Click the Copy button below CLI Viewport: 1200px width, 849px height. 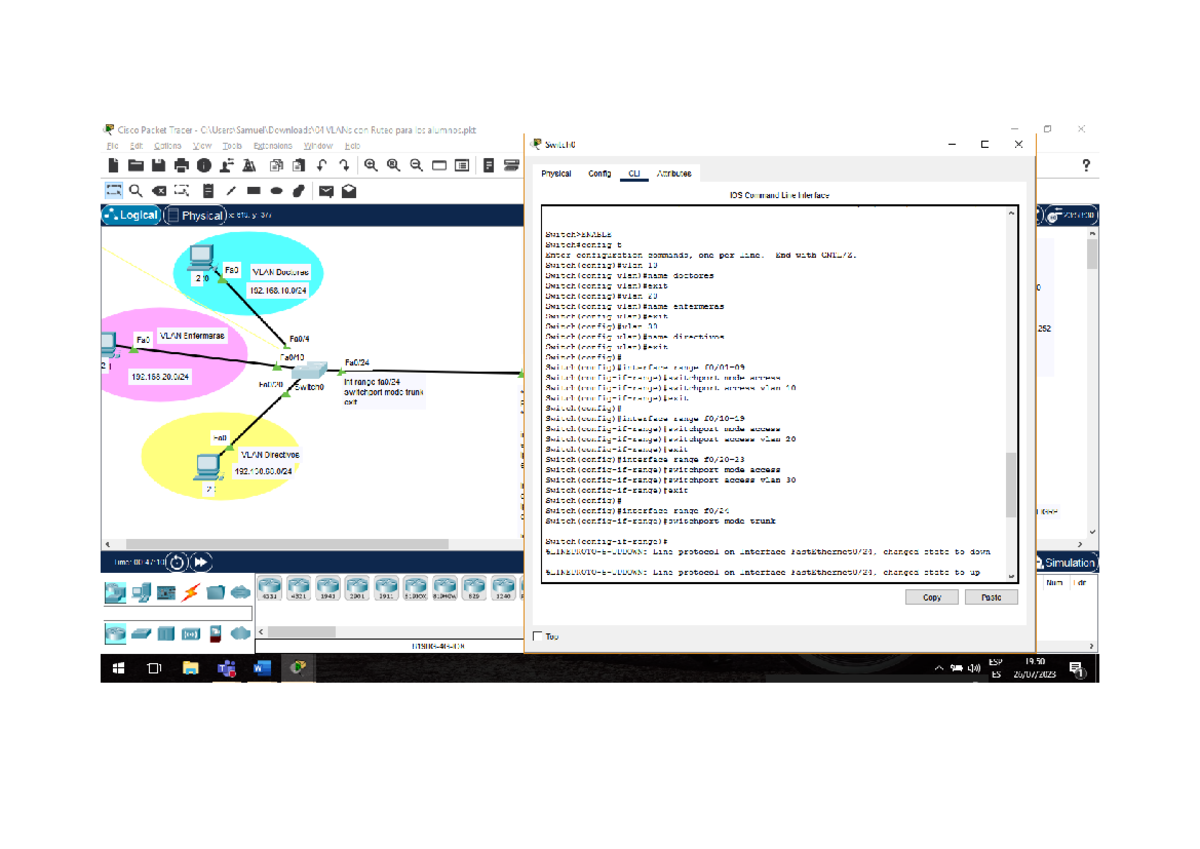[931, 597]
